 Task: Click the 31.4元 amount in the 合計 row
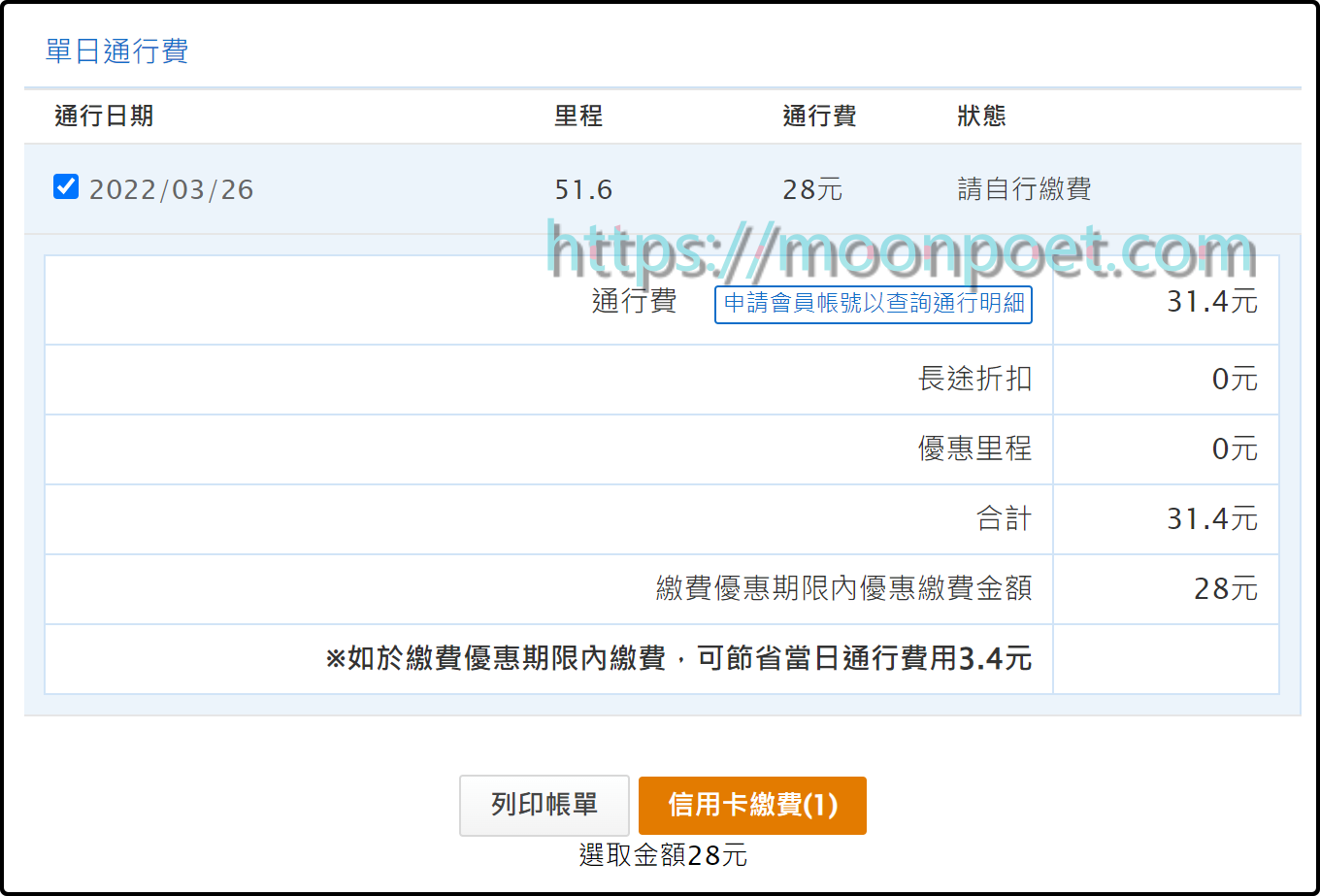1211,518
